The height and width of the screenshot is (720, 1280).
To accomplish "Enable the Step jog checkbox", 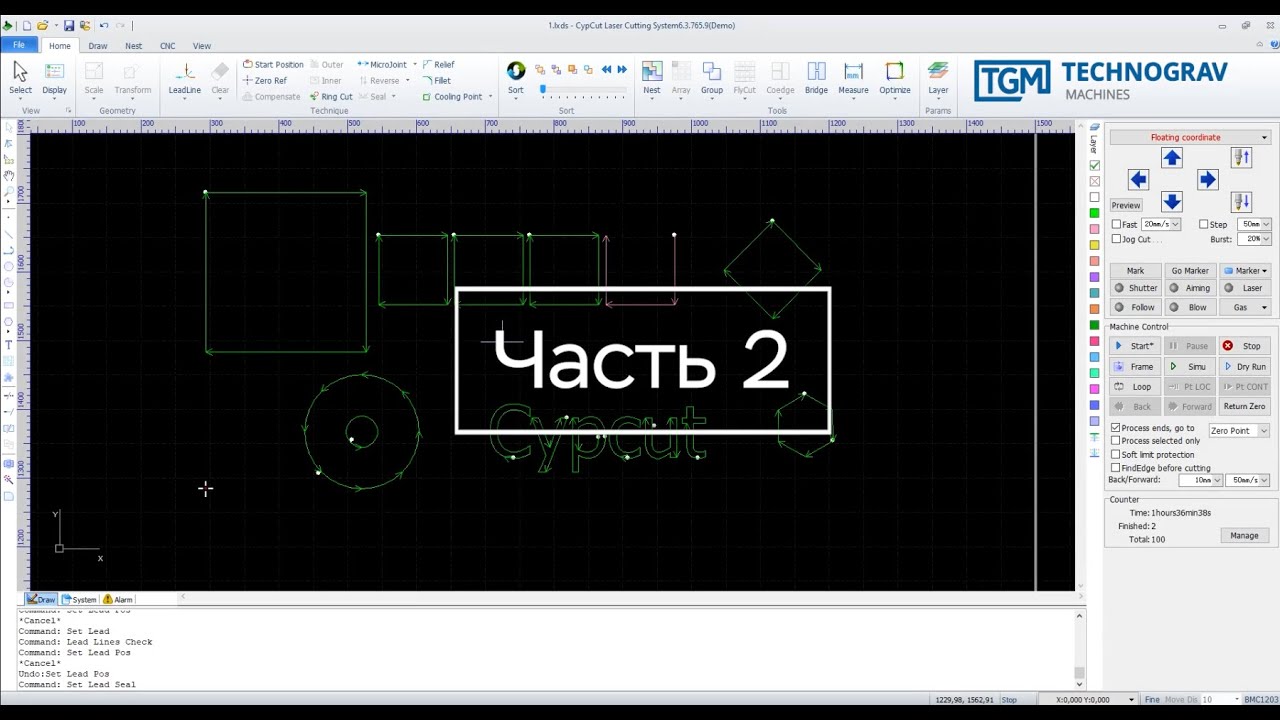I will 1204,225.
